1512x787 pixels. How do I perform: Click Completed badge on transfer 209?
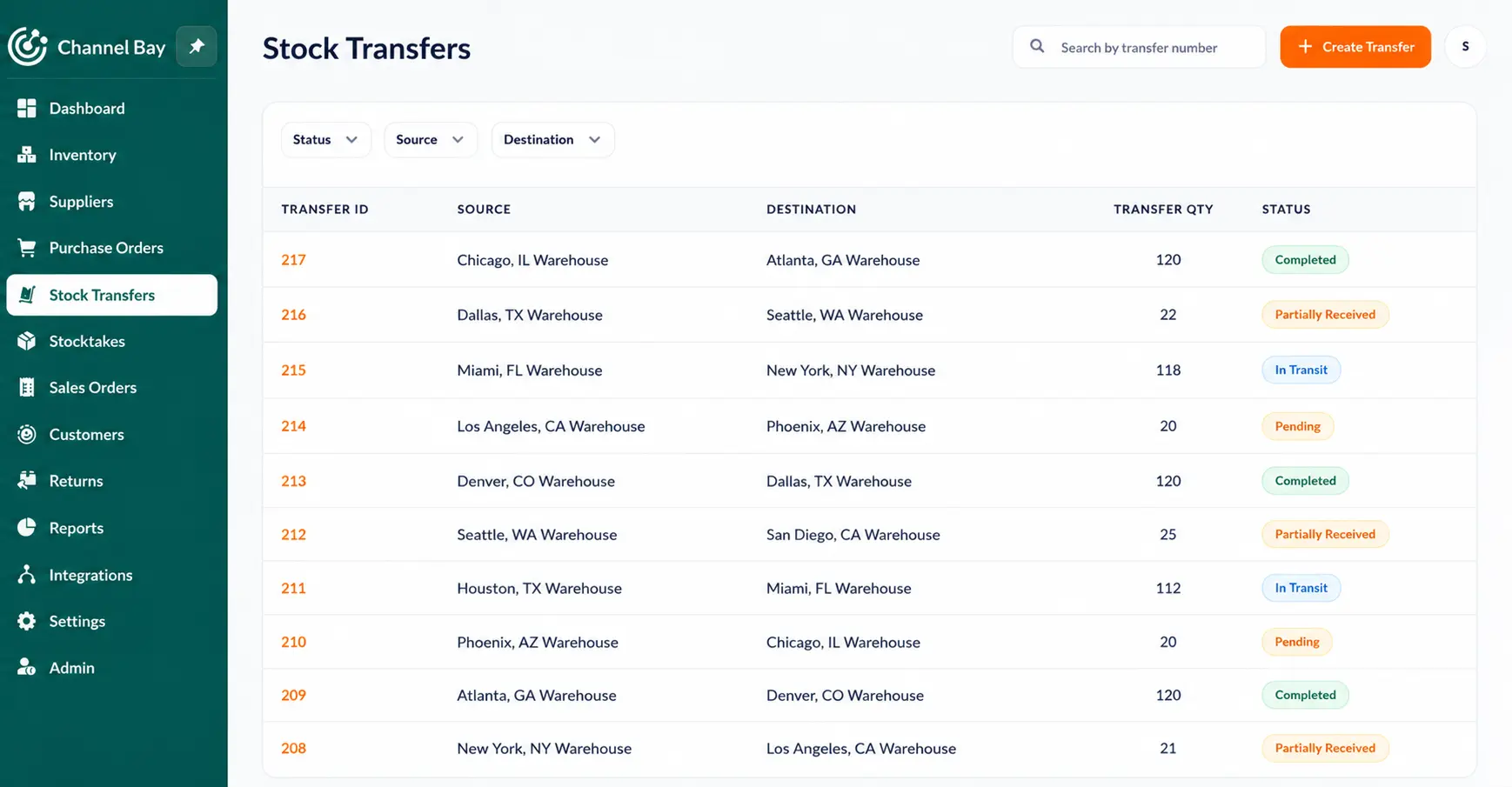pos(1305,696)
